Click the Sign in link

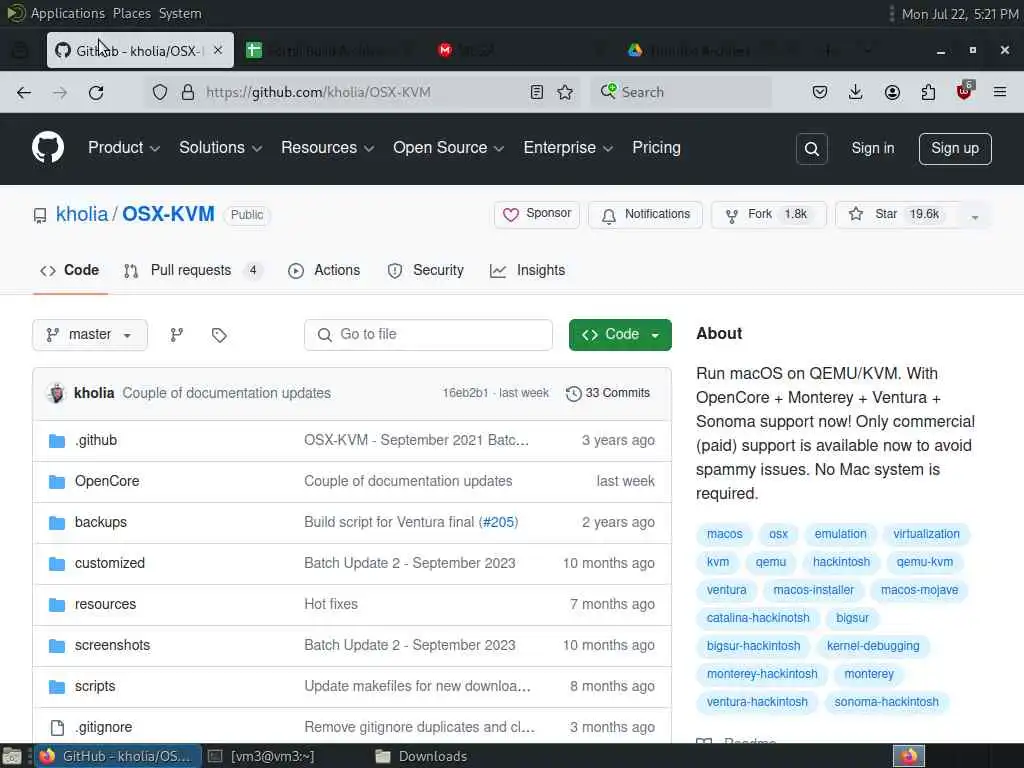coord(872,148)
